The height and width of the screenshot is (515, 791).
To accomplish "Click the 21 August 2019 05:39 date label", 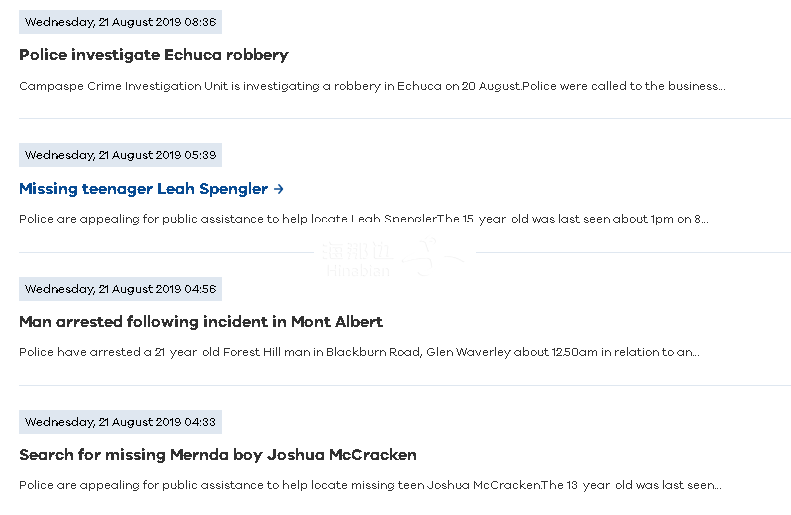I will click(120, 155).
